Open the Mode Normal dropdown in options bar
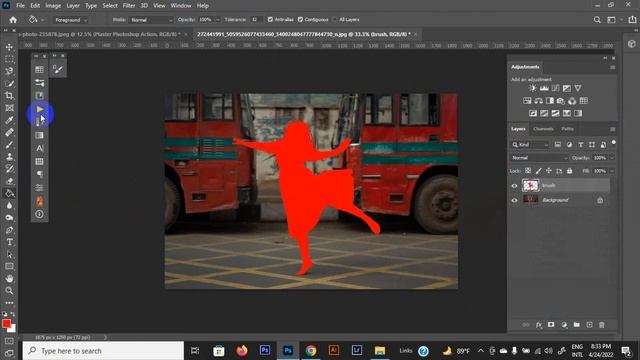Viewport: 640px width, 360px height. (151, 20)
